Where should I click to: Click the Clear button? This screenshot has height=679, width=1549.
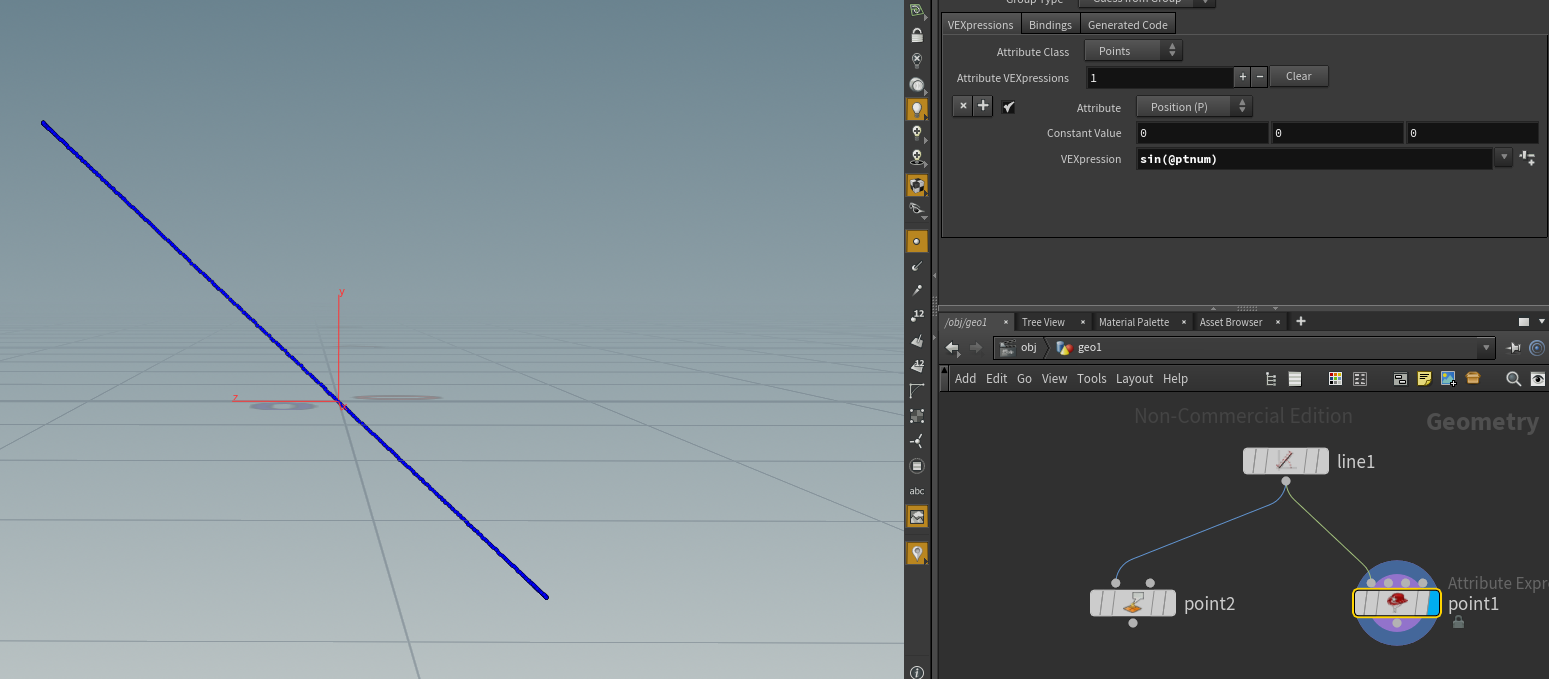point(1299,76)
